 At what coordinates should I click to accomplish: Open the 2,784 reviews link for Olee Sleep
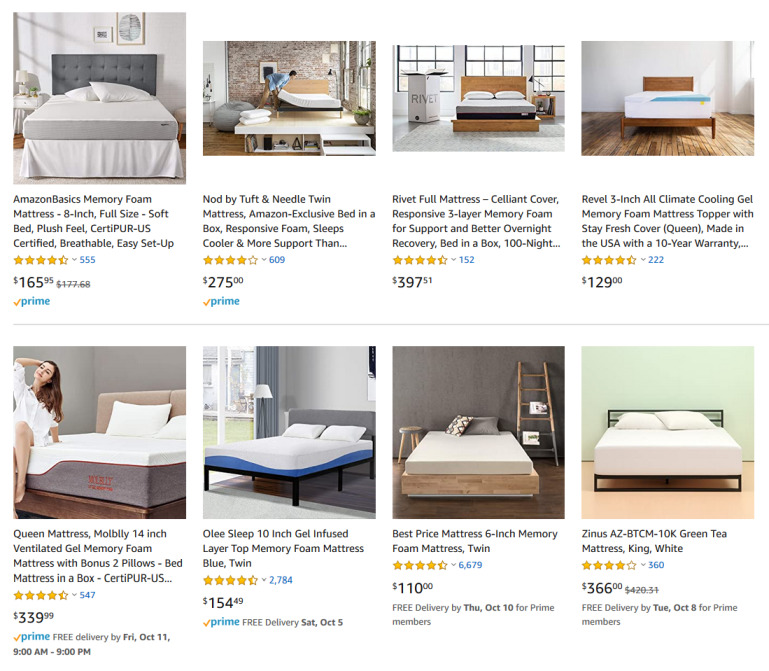[281, 580]
